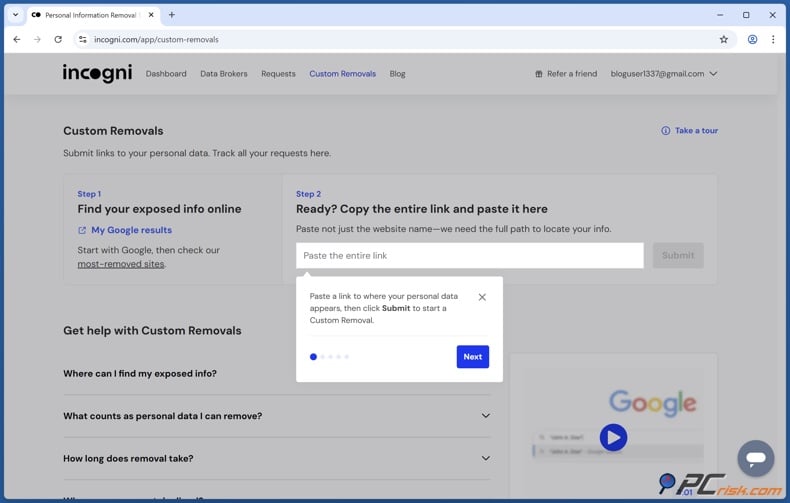Screen dimensions: 790x503
Task: Open the Refer a friend link
Action: [566, 74]
